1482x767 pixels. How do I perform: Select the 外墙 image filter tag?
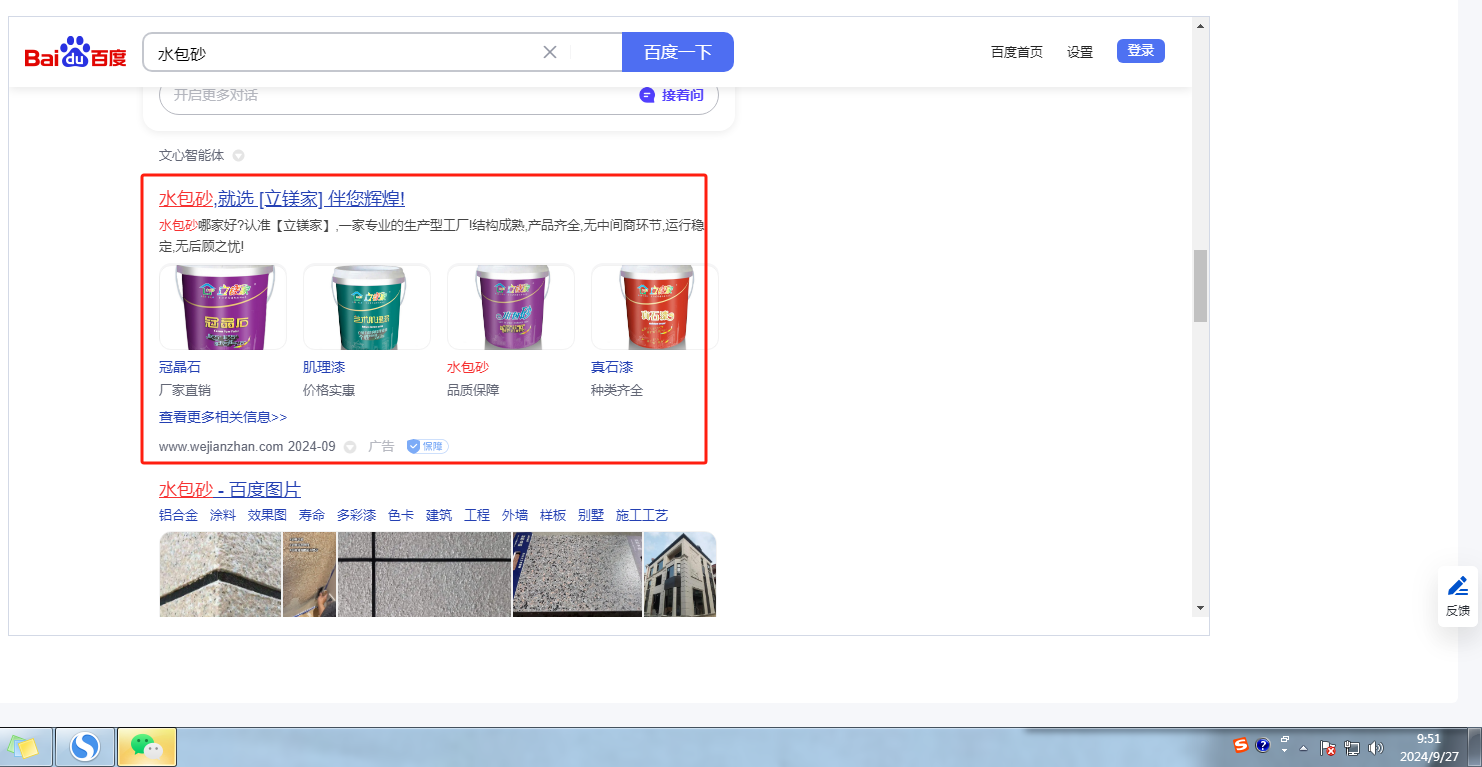point(515,516)
